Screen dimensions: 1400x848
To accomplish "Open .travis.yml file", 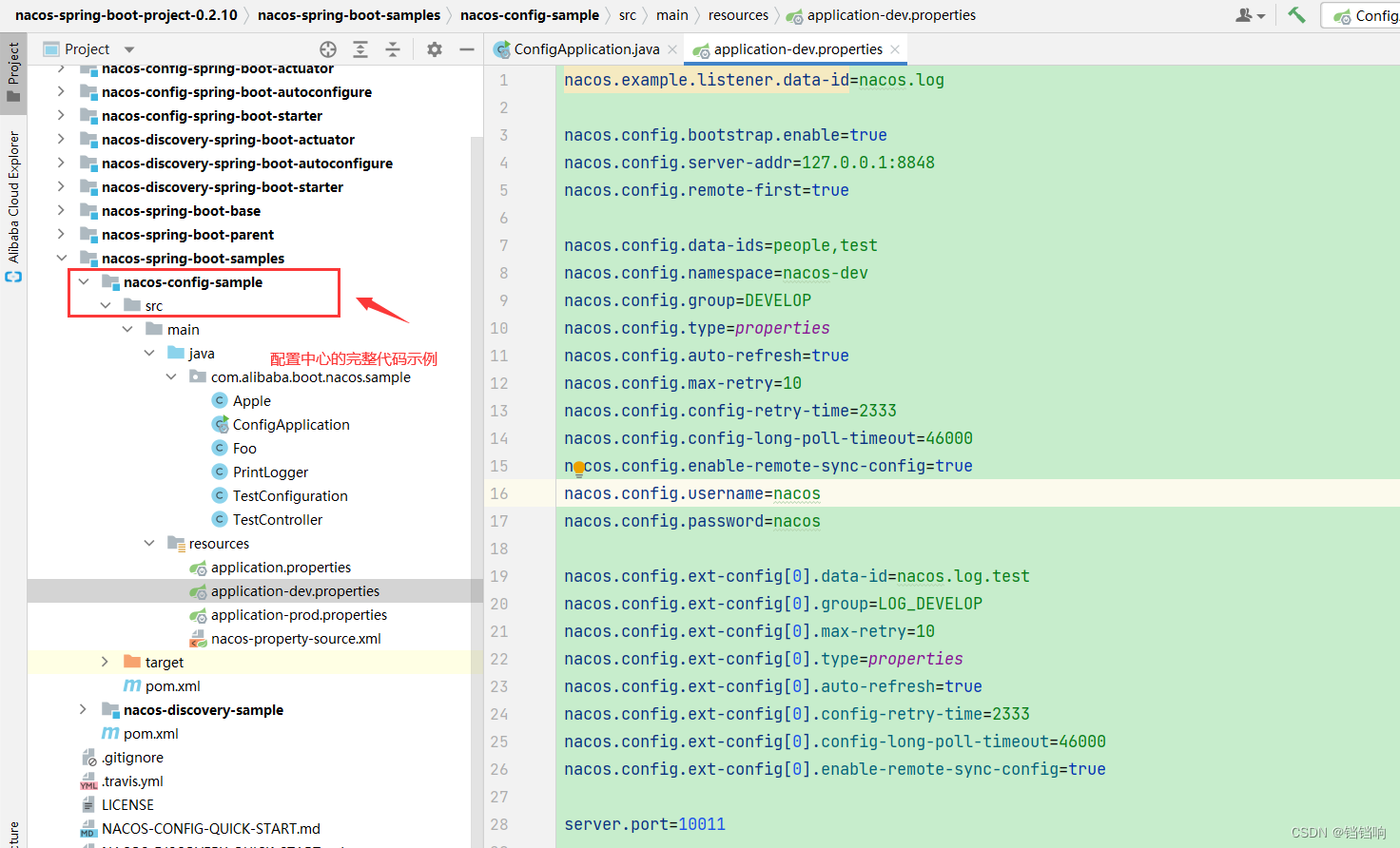I will pyautogui.click(x=122, y=781).
